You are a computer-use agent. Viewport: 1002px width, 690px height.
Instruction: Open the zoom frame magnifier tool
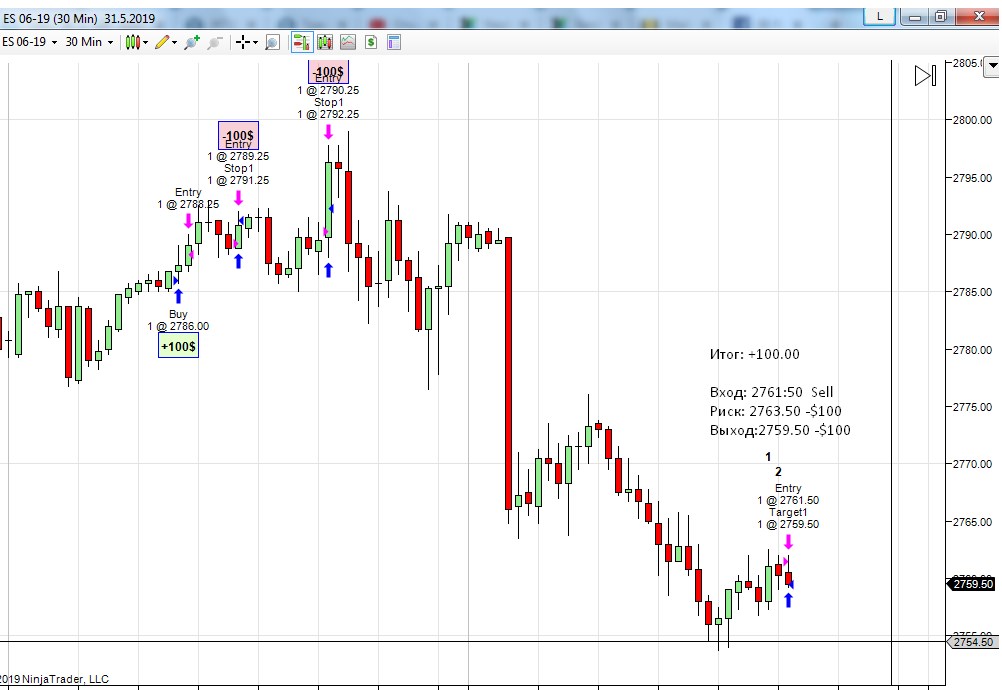coord(272,43)
